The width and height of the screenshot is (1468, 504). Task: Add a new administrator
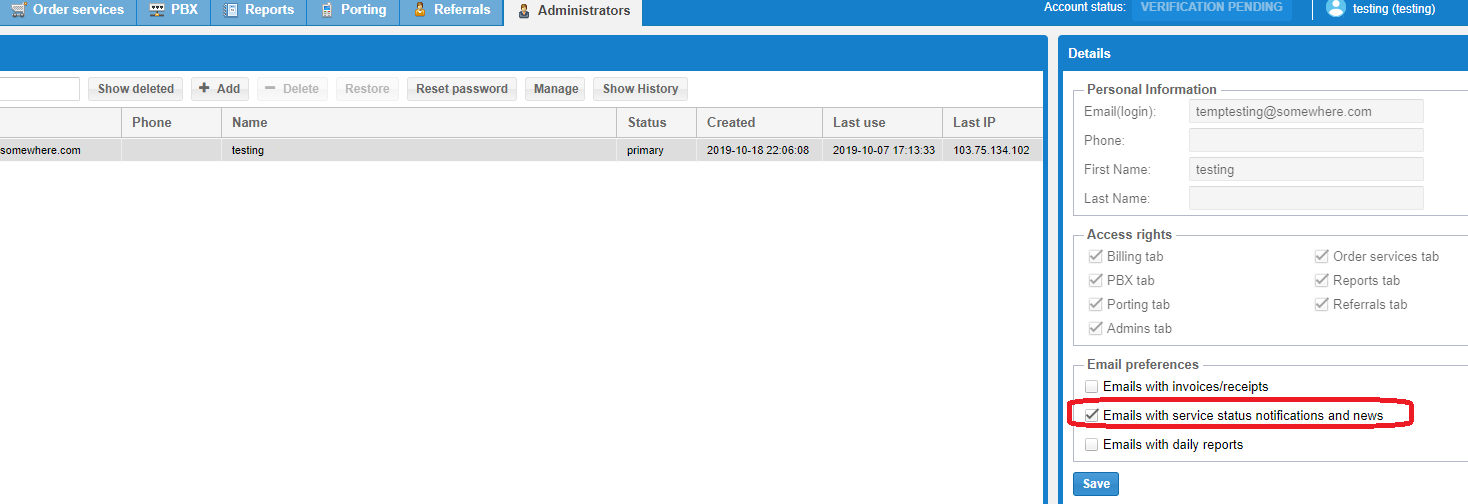pyautogui.click(x=219, y=89)
